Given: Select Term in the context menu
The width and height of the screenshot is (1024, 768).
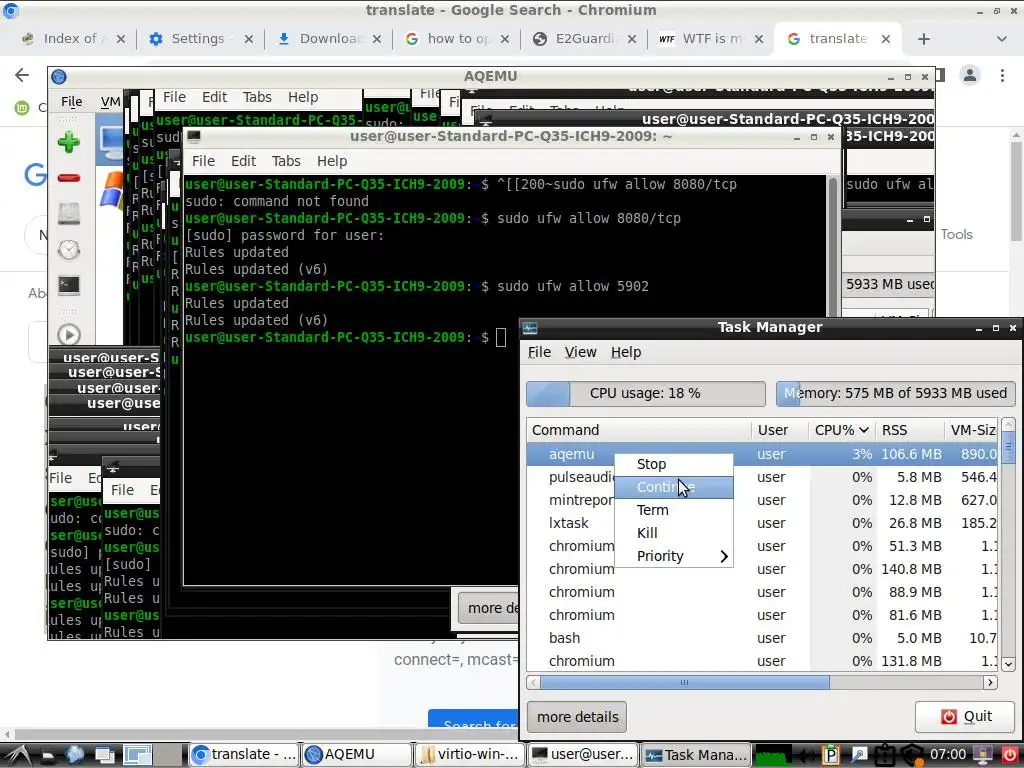Looking at the screenshot, I should tap(674, 510).
